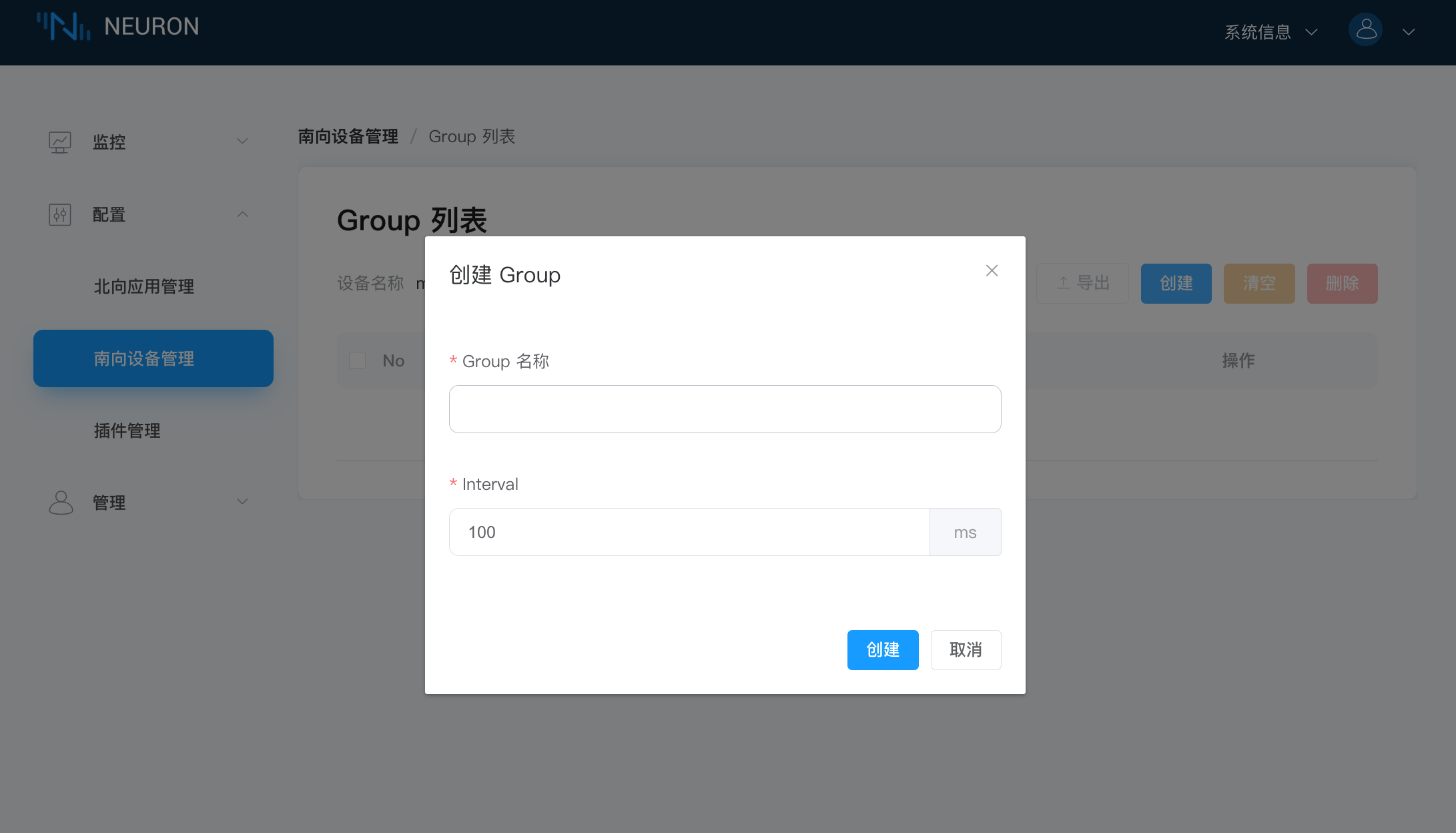Image resolution: width=1456 pixels, height=833 pixels.
Task: Collapse the 配置 sidebar section
Action: tap(243, 214)
